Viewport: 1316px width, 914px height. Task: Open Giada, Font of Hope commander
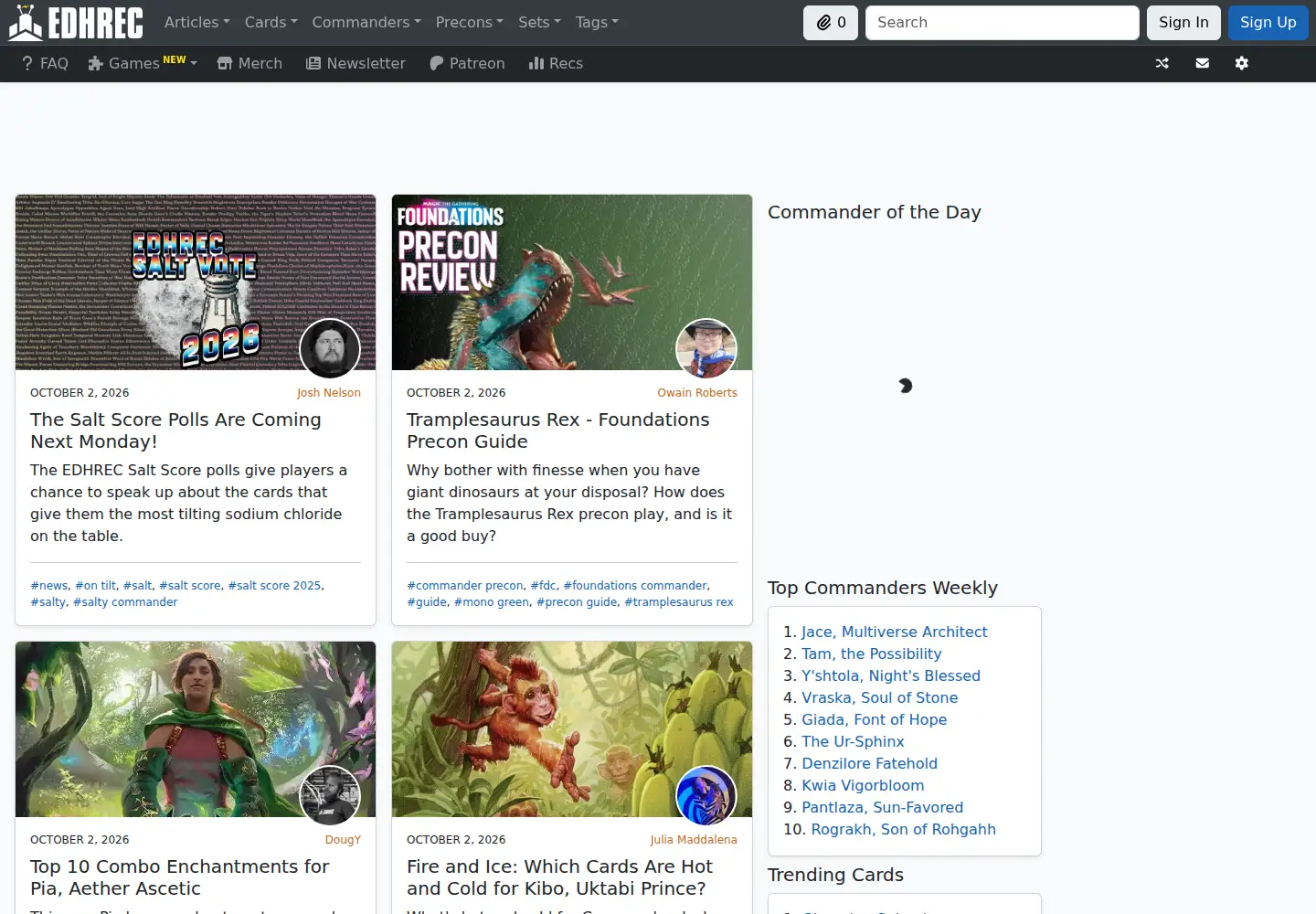coord(875,719)
